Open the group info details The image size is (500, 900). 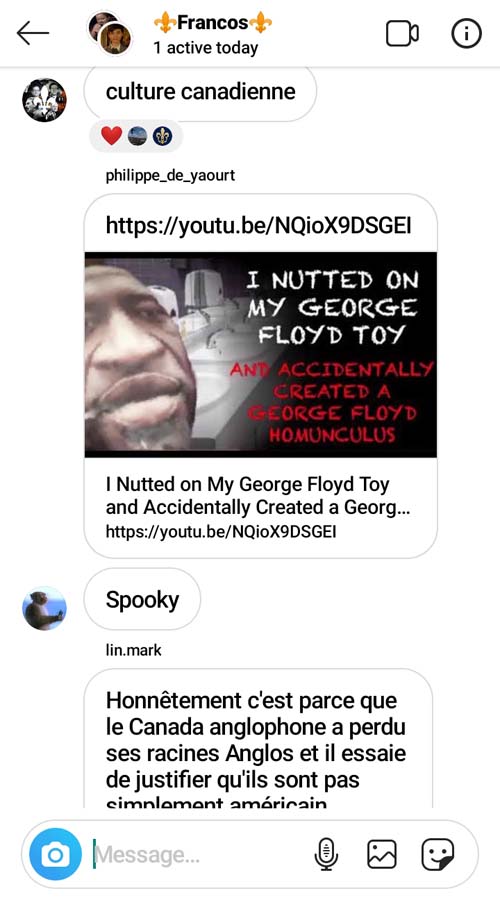click(466, 34)
